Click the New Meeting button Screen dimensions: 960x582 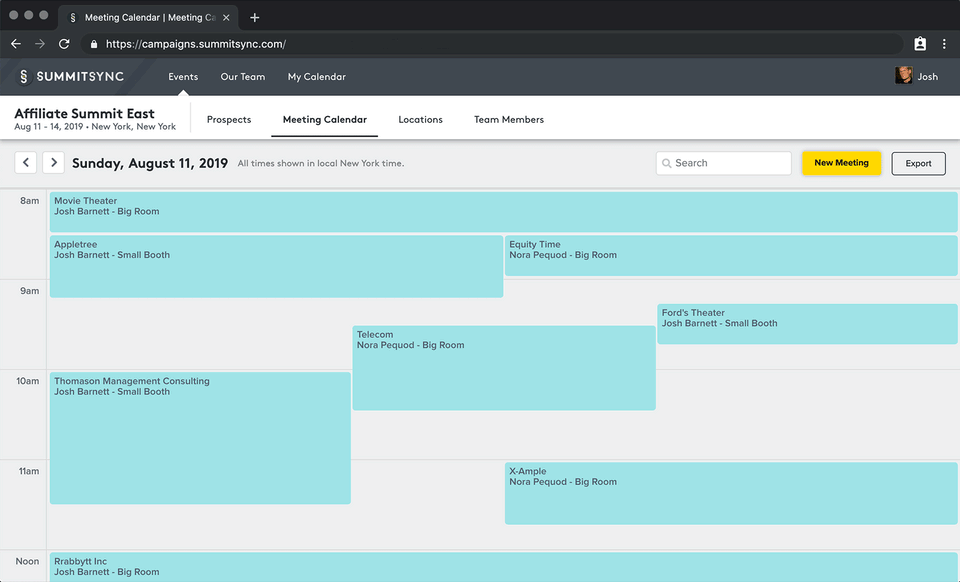pos(841,163)
